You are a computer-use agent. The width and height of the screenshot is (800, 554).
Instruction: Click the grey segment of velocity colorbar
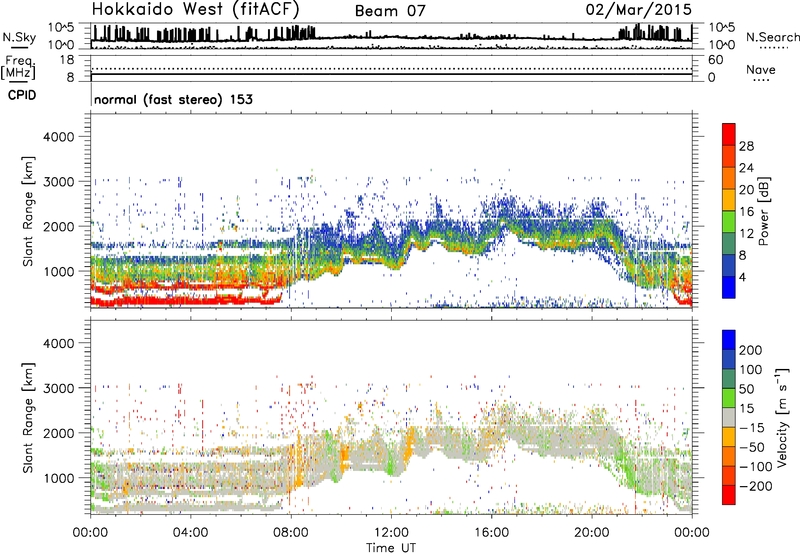[x=729, y=417]
